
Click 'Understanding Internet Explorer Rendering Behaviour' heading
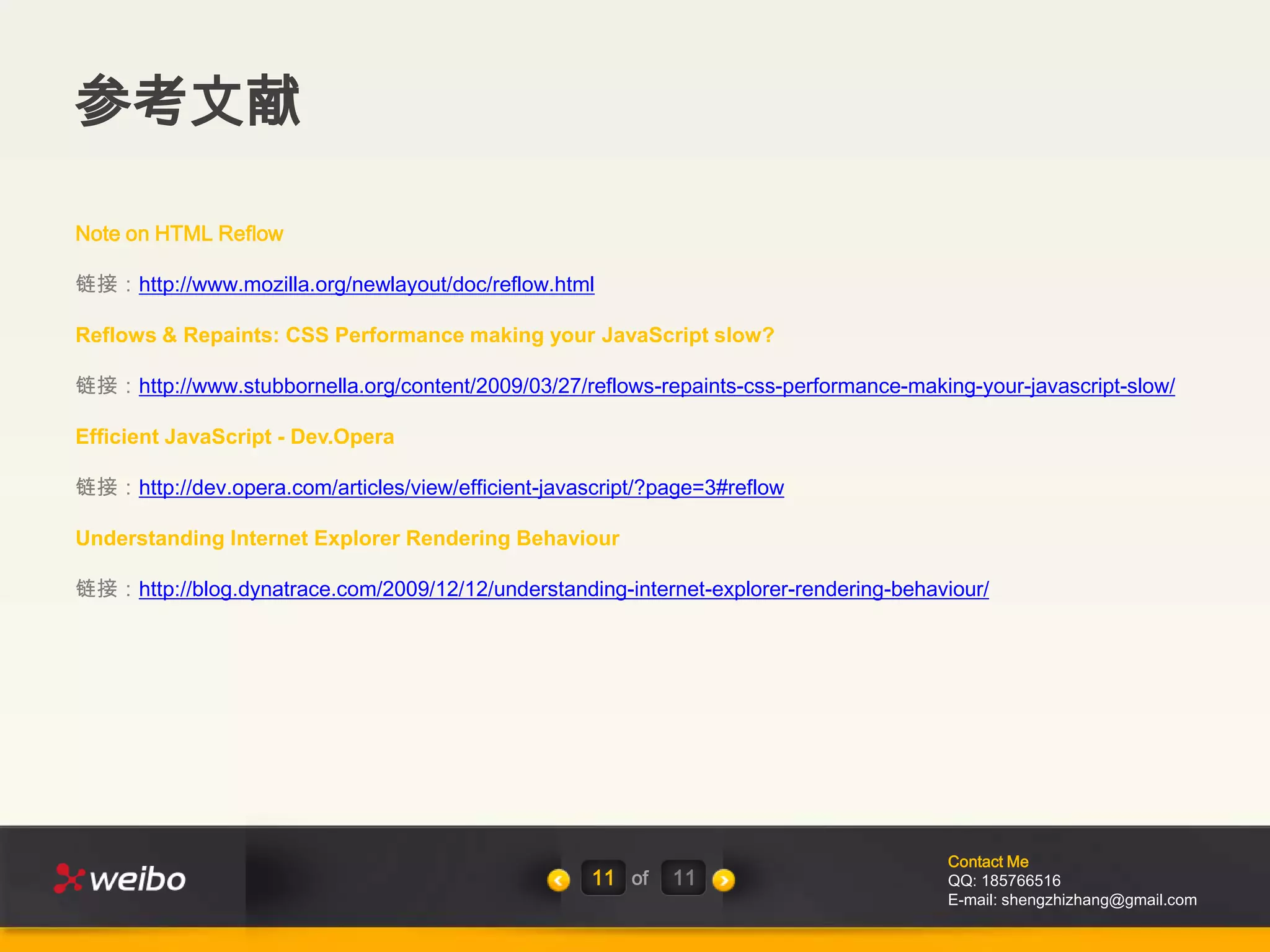[x=347, y=538]
